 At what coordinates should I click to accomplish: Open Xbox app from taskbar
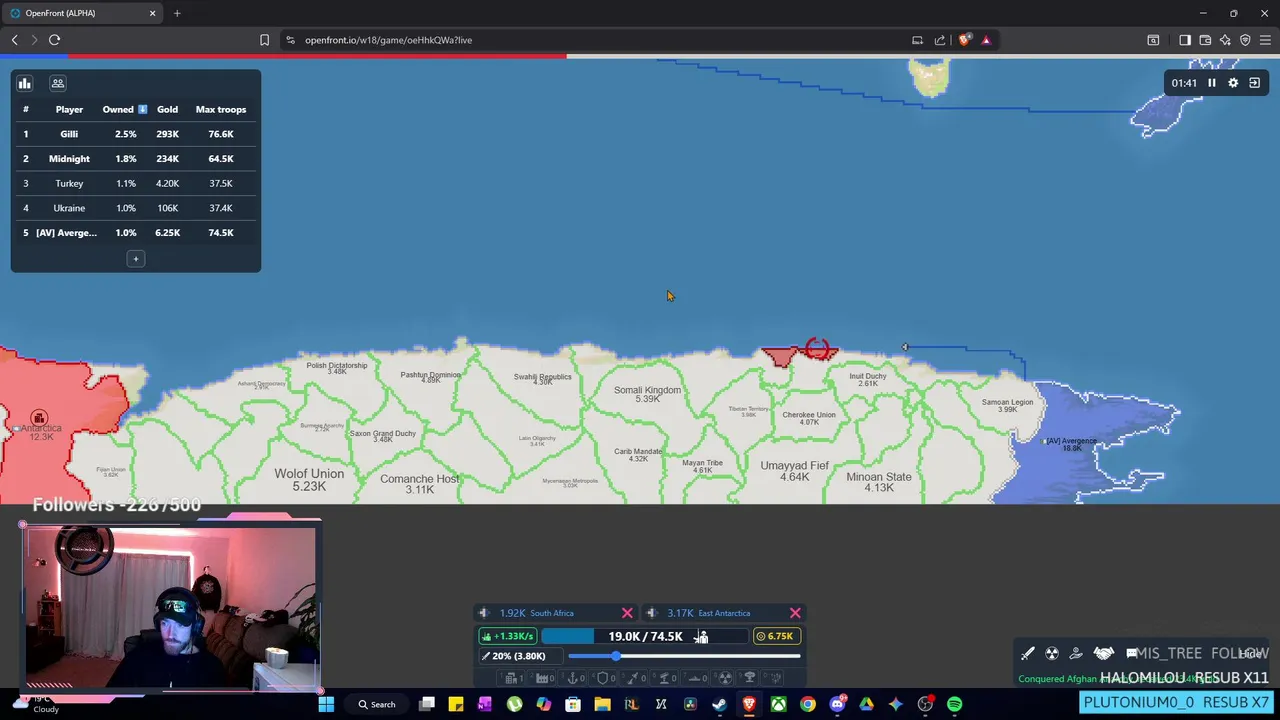(x=778, y=704)
